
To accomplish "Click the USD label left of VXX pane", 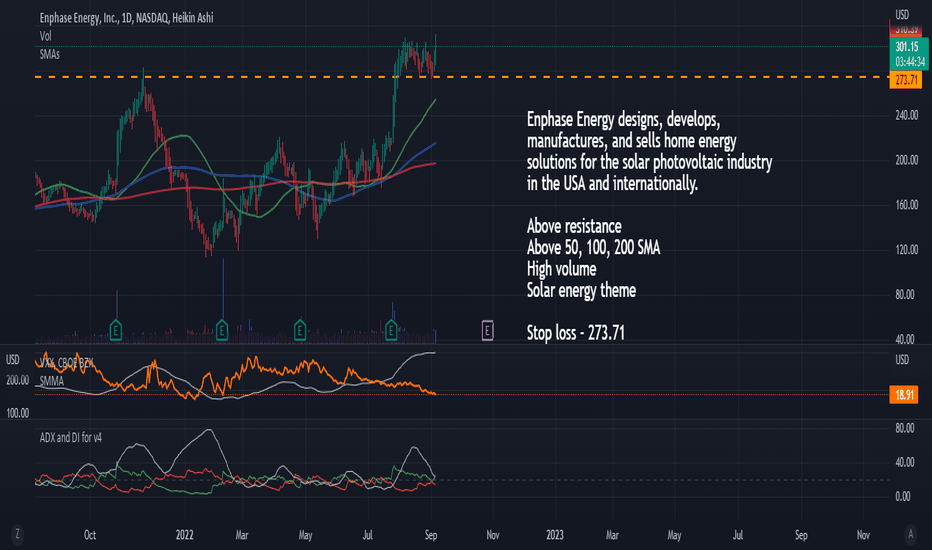I will [x=12, y=360].
